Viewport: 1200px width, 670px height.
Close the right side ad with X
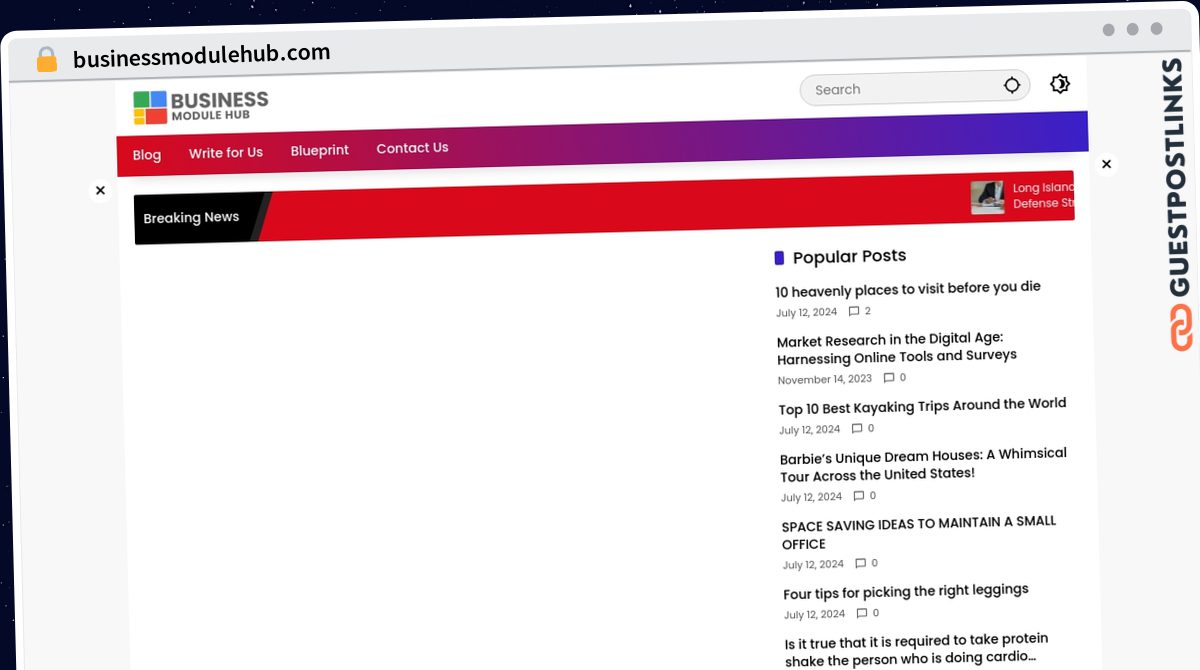(1106, 164)
